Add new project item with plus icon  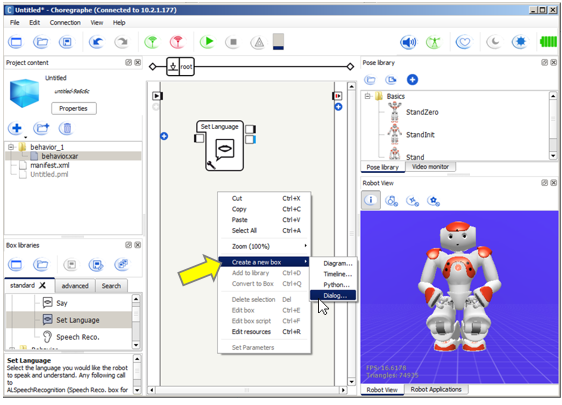click(x=16, y=128)
